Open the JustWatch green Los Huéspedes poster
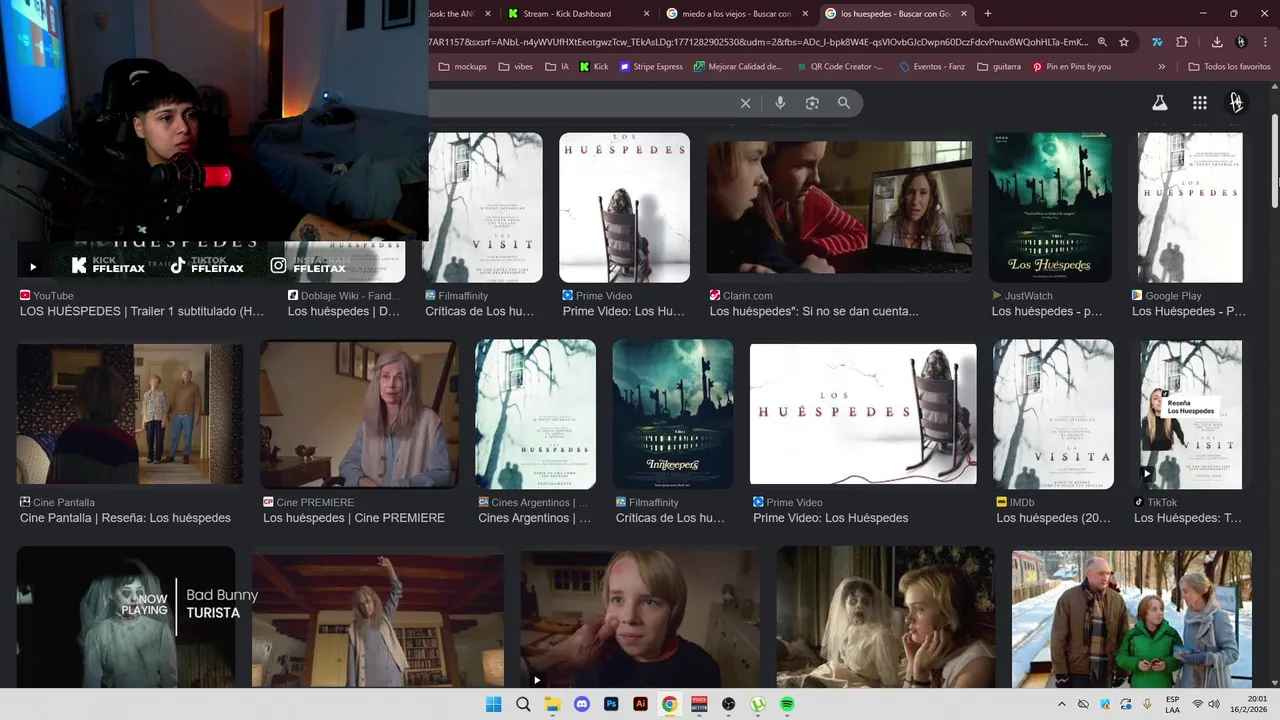1280x720 pixels. click(x=1050, y=208)
